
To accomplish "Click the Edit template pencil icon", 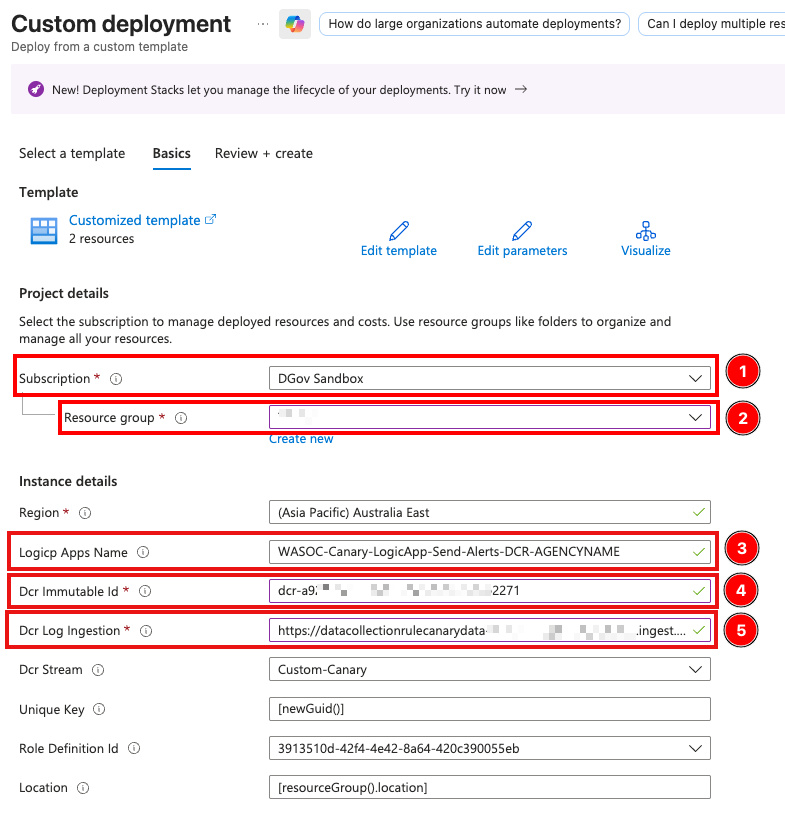I will click(x=398, y=230).
